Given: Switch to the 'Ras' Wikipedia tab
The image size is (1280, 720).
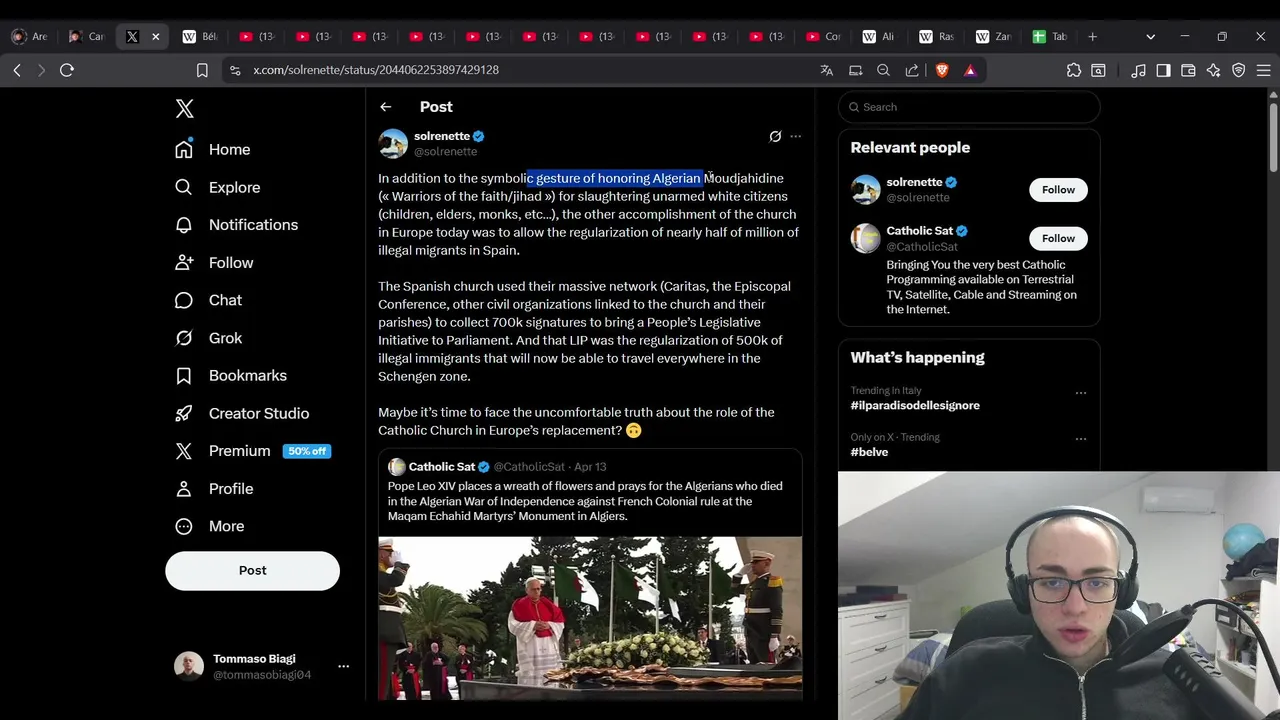Looking at the screenshot, I should 935,36.
